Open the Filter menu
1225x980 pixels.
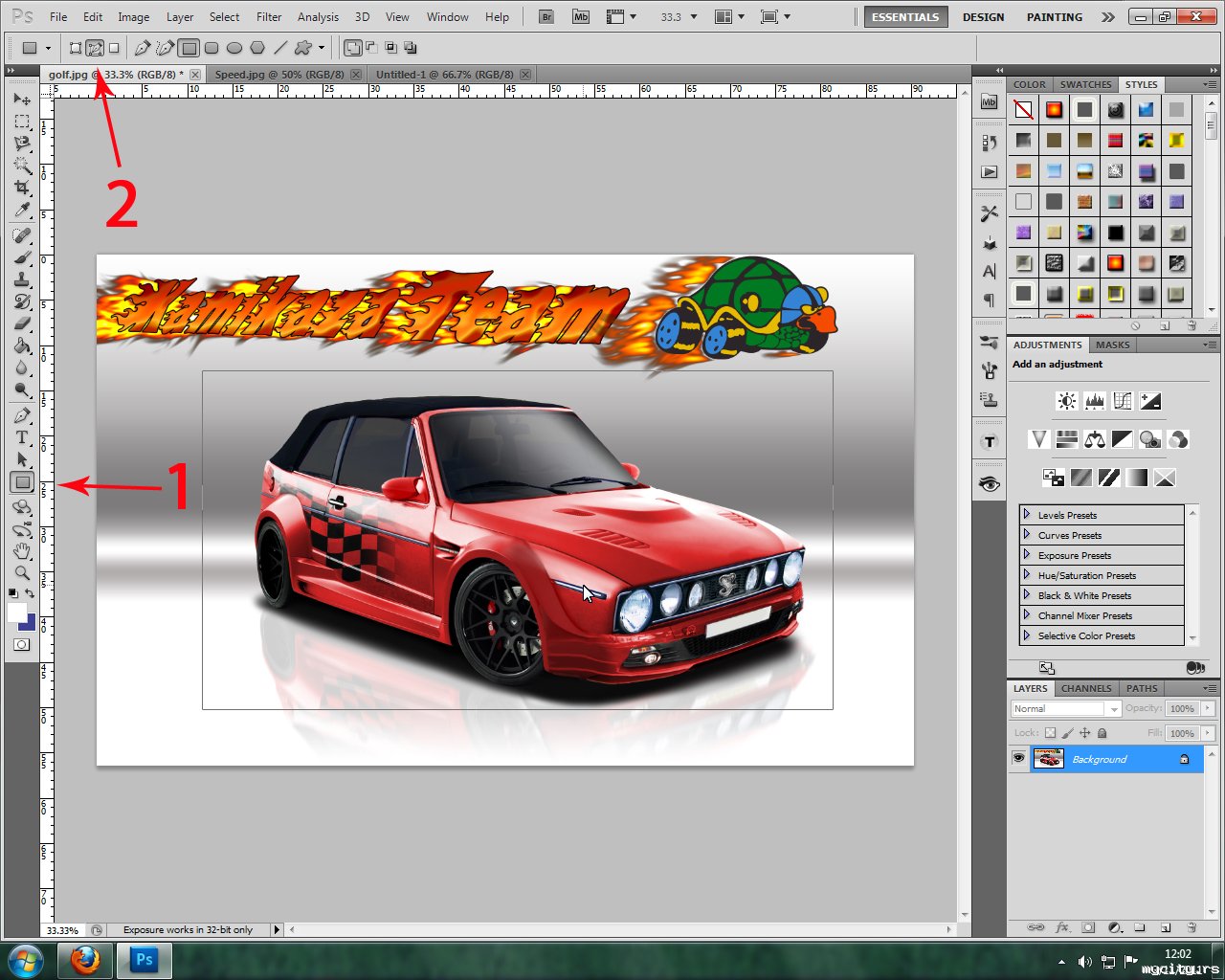269,17
